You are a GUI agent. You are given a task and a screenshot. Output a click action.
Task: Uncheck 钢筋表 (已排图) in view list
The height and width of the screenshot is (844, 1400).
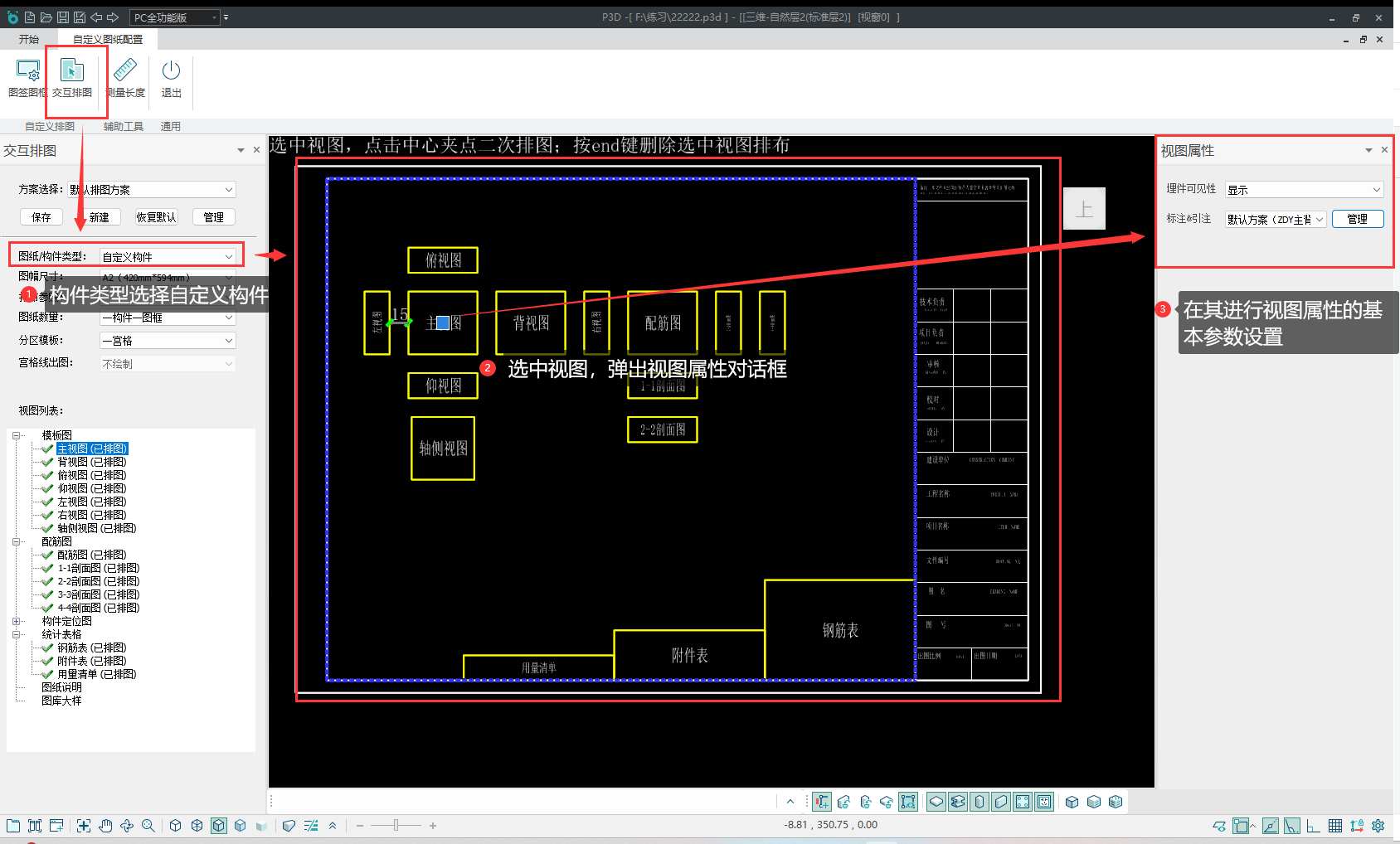click(x=48, y=648)
